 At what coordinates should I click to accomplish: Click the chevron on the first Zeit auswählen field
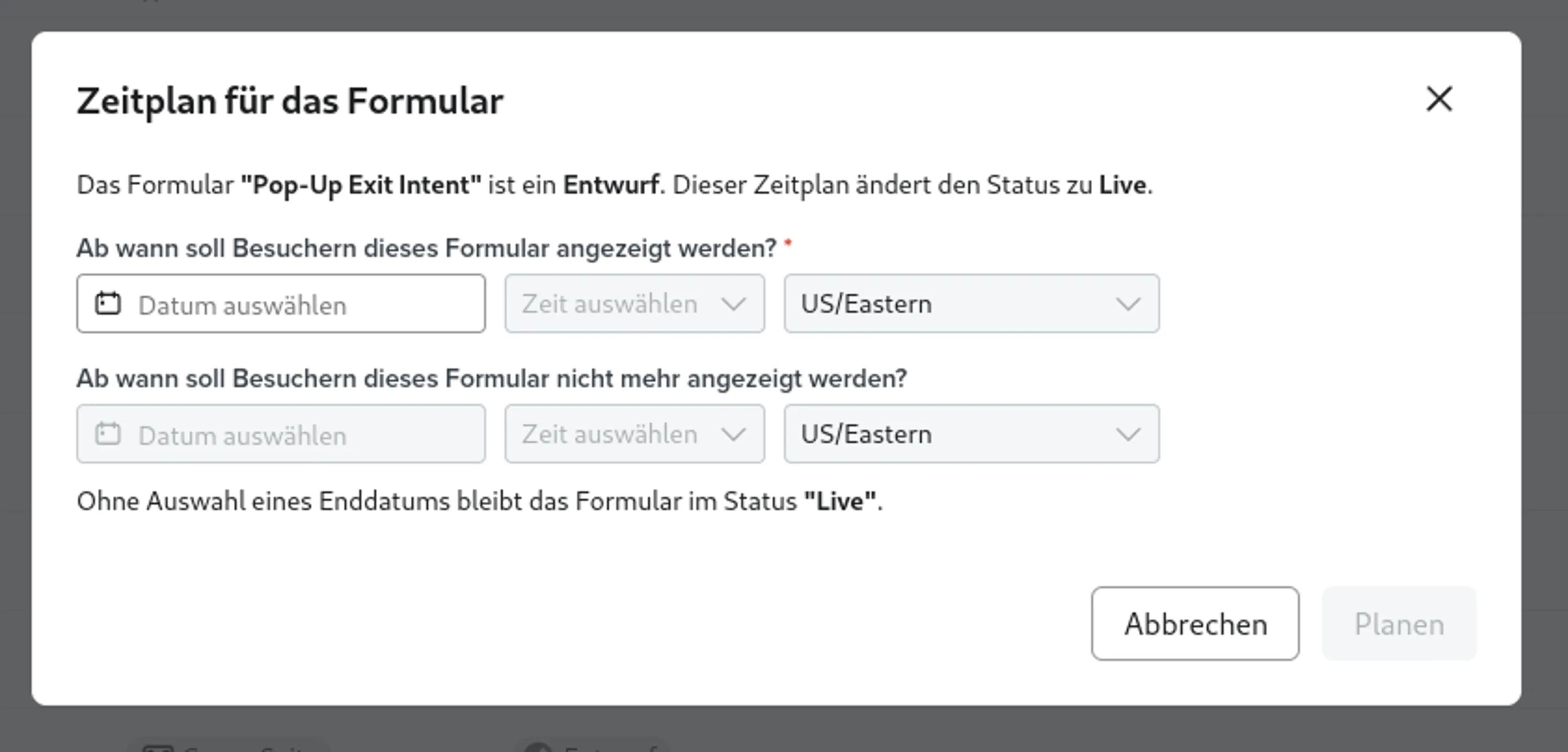tap(734, 304)
